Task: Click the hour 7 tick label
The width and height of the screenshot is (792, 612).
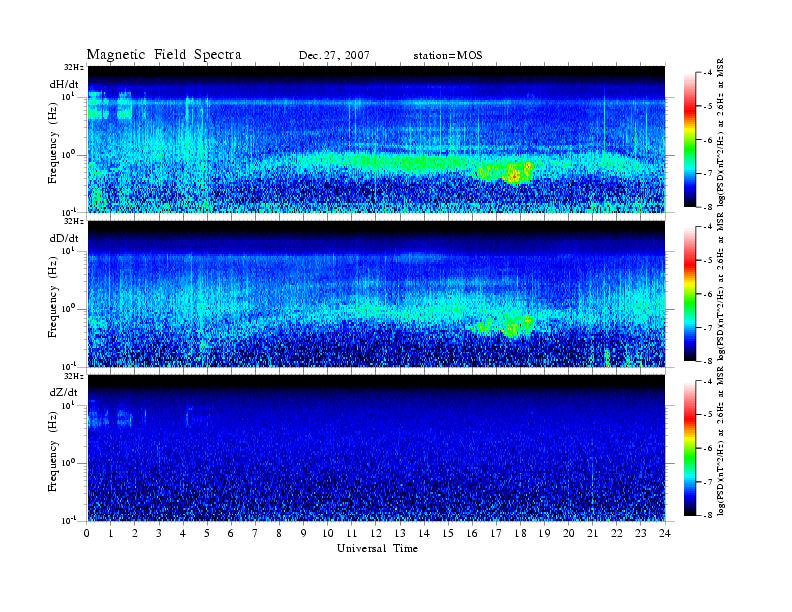Action: point(255,533)
